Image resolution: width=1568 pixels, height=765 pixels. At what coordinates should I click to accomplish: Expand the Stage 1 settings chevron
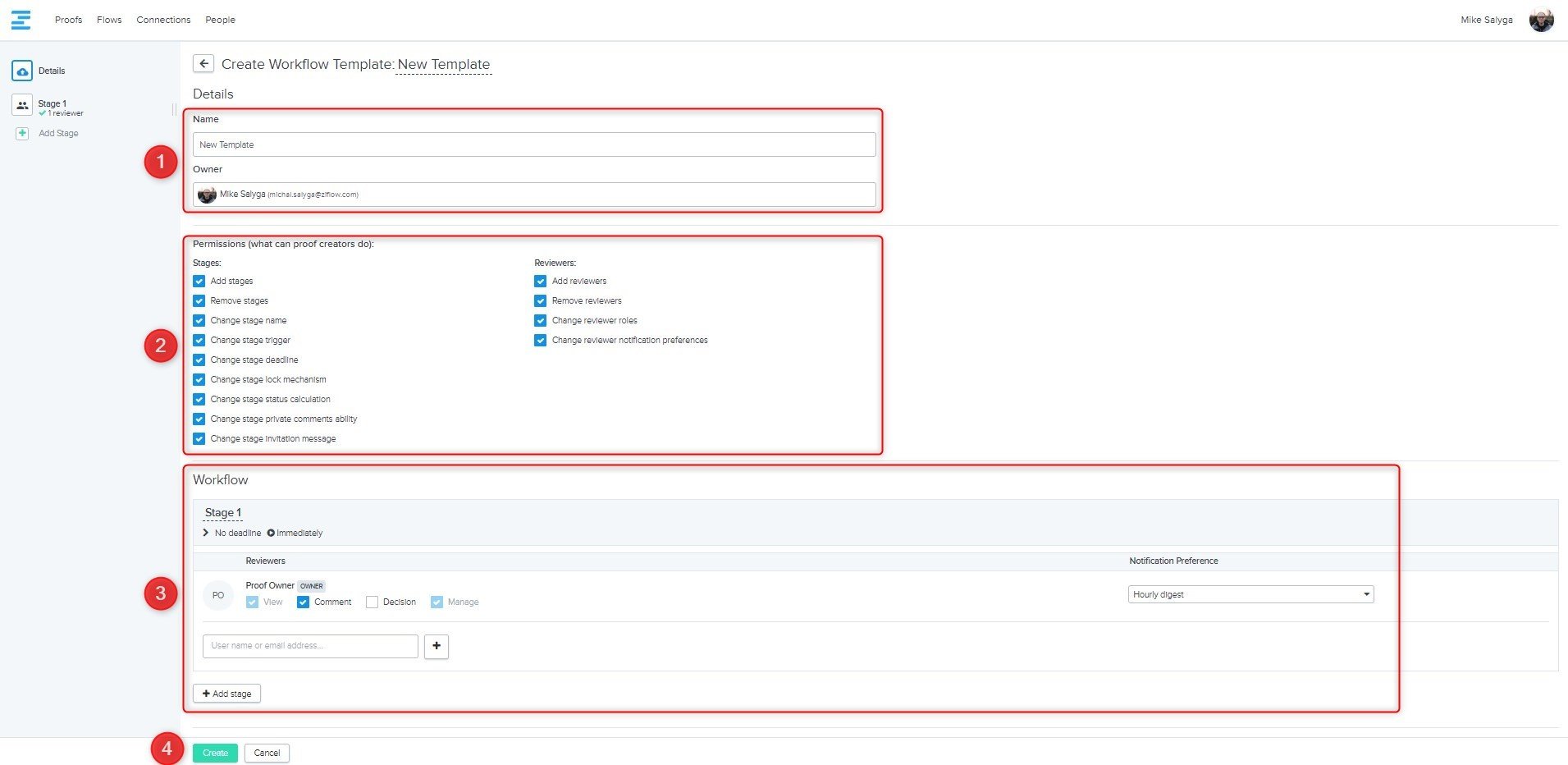(205, 534)
